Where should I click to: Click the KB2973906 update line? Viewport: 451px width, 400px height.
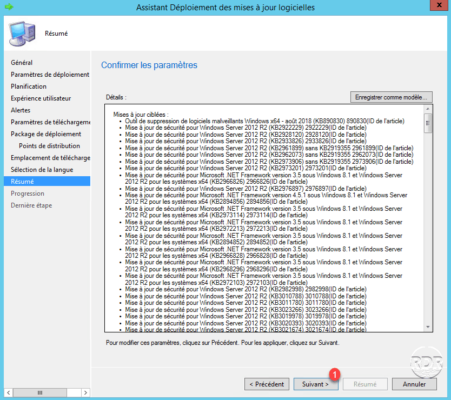269,161
